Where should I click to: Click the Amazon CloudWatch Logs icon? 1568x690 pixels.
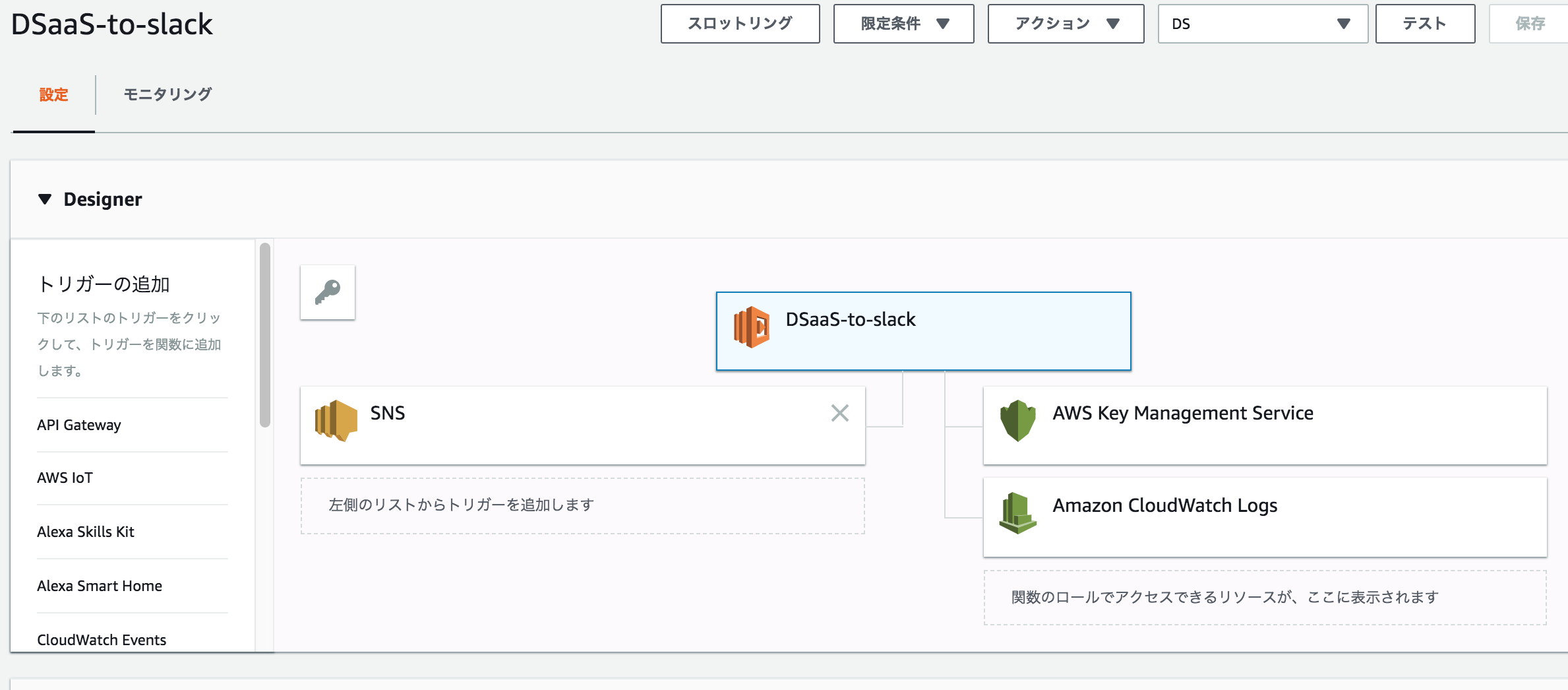pos(1018,513)
